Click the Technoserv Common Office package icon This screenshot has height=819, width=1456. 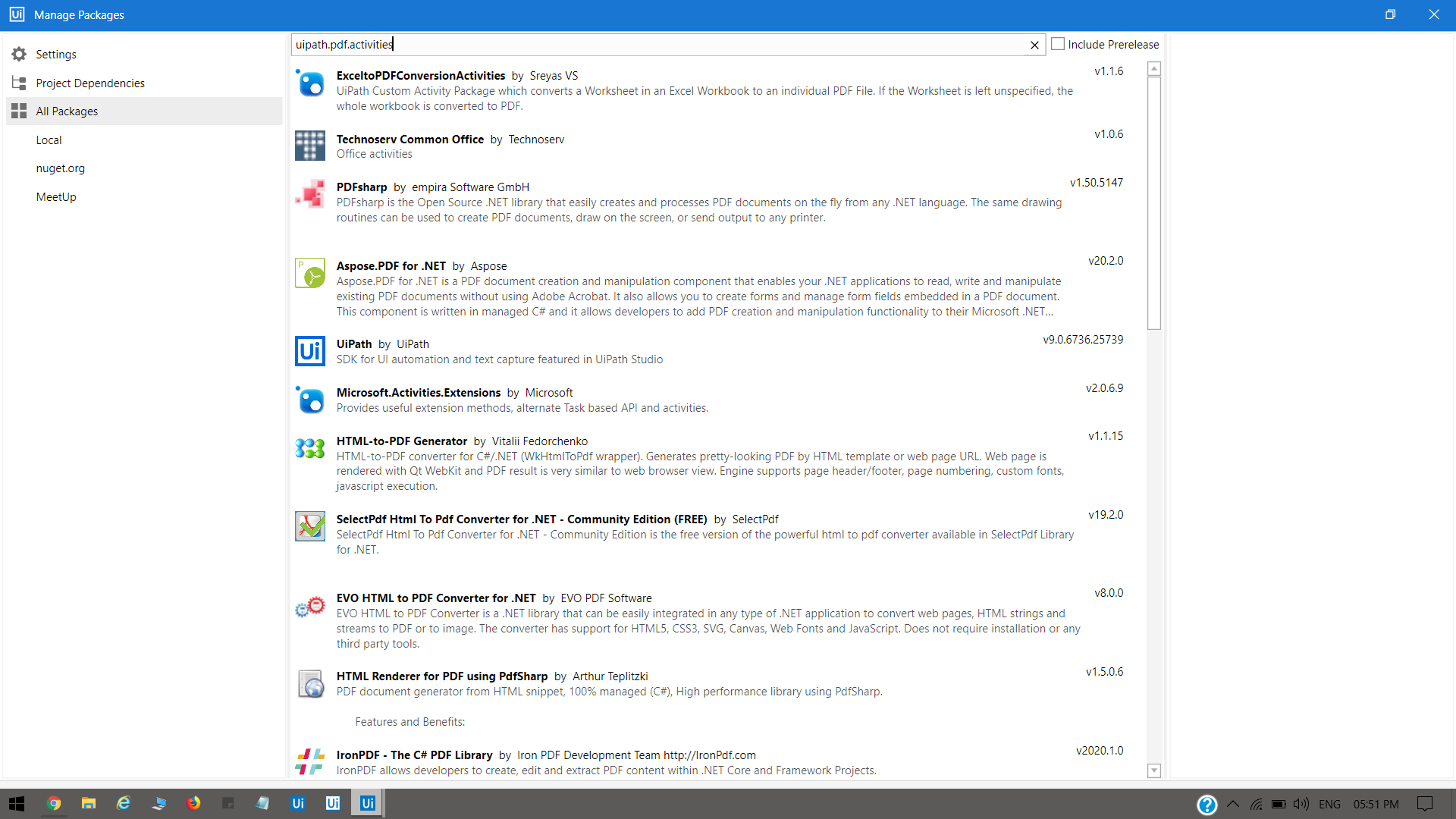[x=310, y=146]
